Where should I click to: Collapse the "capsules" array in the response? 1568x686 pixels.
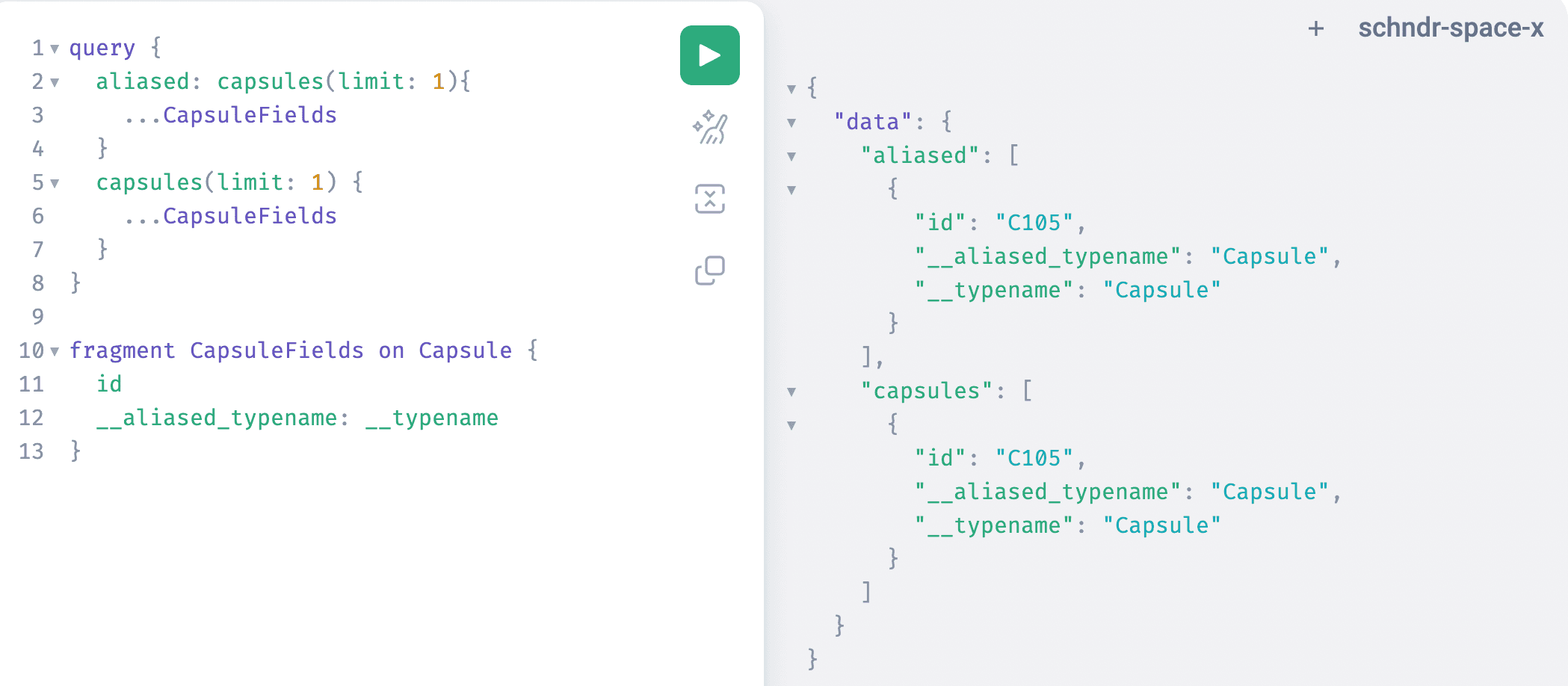(791, 392)
